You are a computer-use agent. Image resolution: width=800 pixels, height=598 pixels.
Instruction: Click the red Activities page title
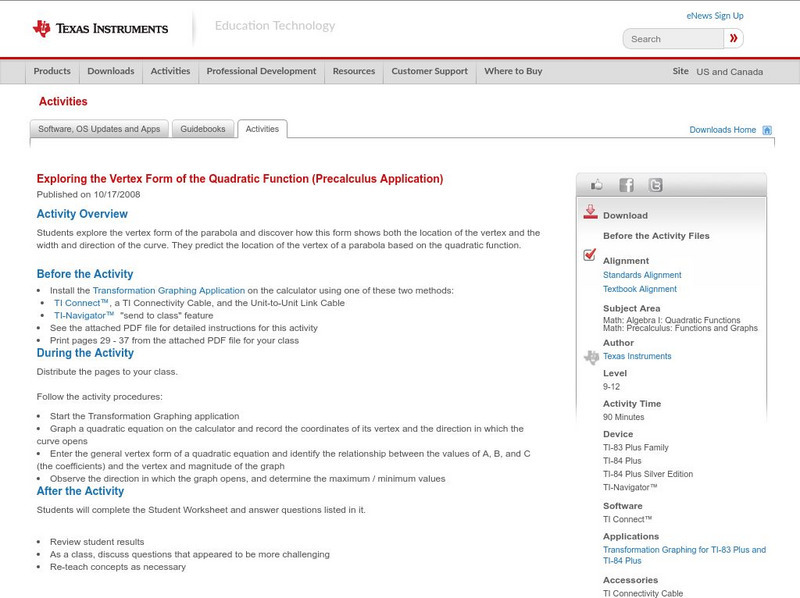click(63, 102)
